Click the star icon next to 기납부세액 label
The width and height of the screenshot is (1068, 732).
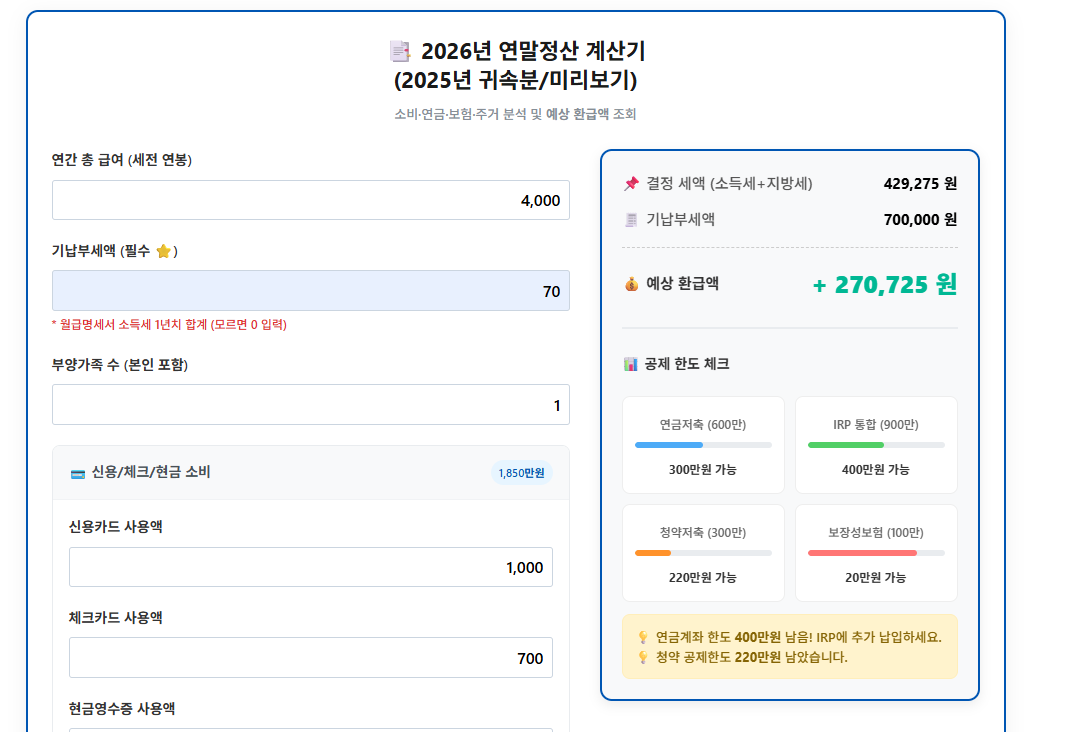[x=163, y=251]
